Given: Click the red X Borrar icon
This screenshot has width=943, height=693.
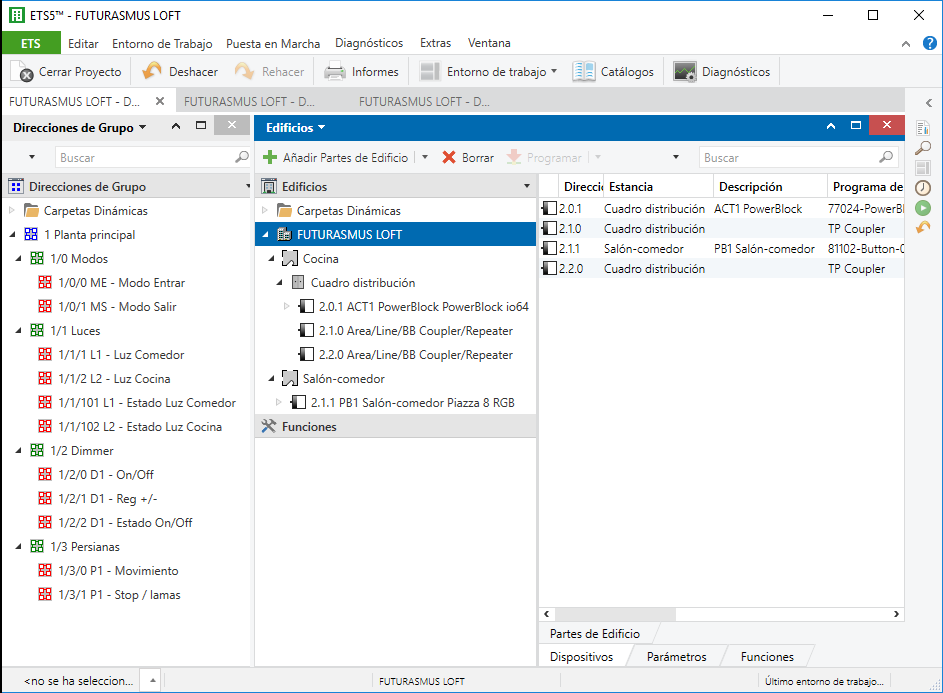Looking at the screenshot, I should [449, 158].
